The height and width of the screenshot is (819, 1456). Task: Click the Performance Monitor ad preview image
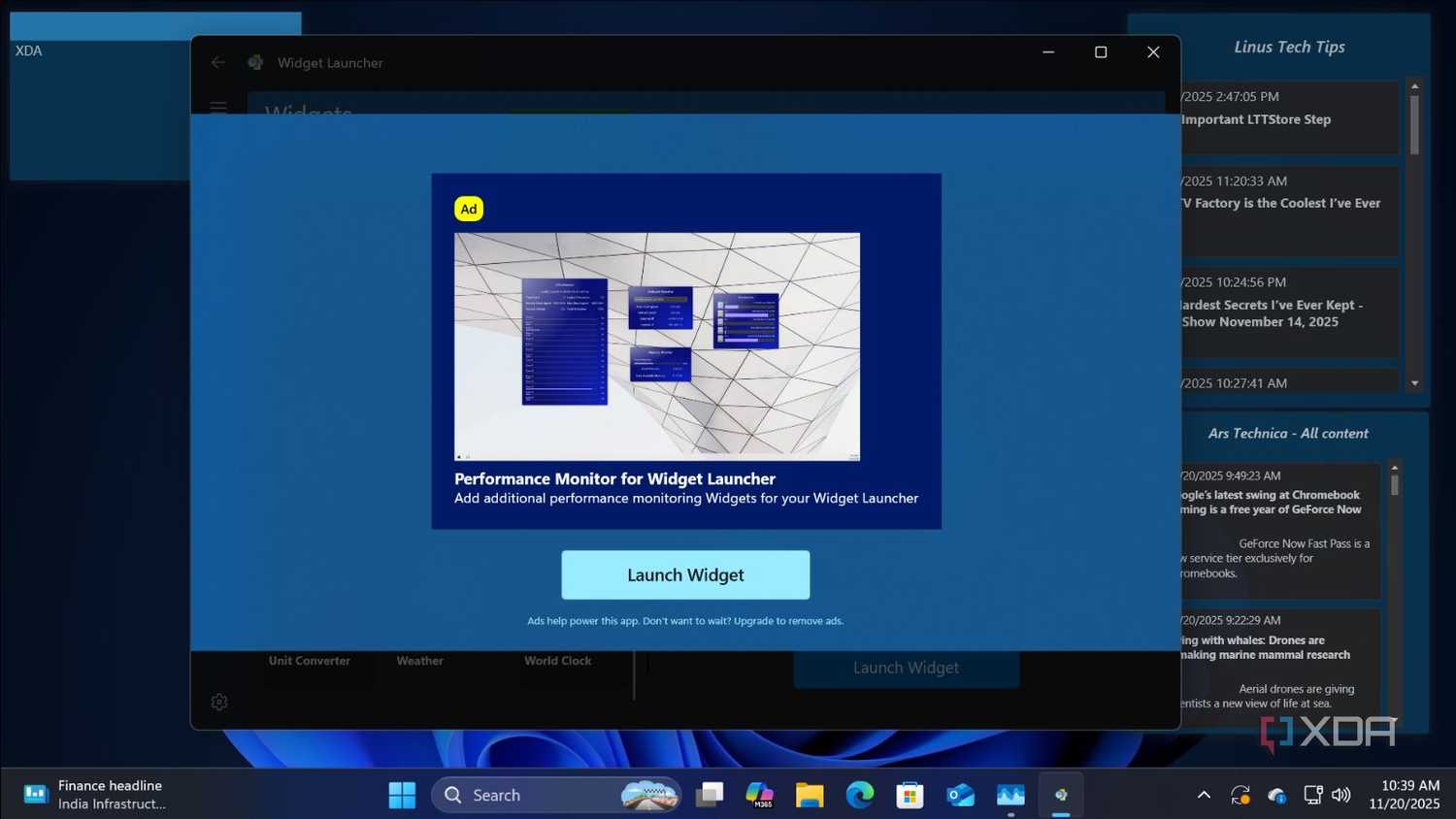(x=657, y=346)
